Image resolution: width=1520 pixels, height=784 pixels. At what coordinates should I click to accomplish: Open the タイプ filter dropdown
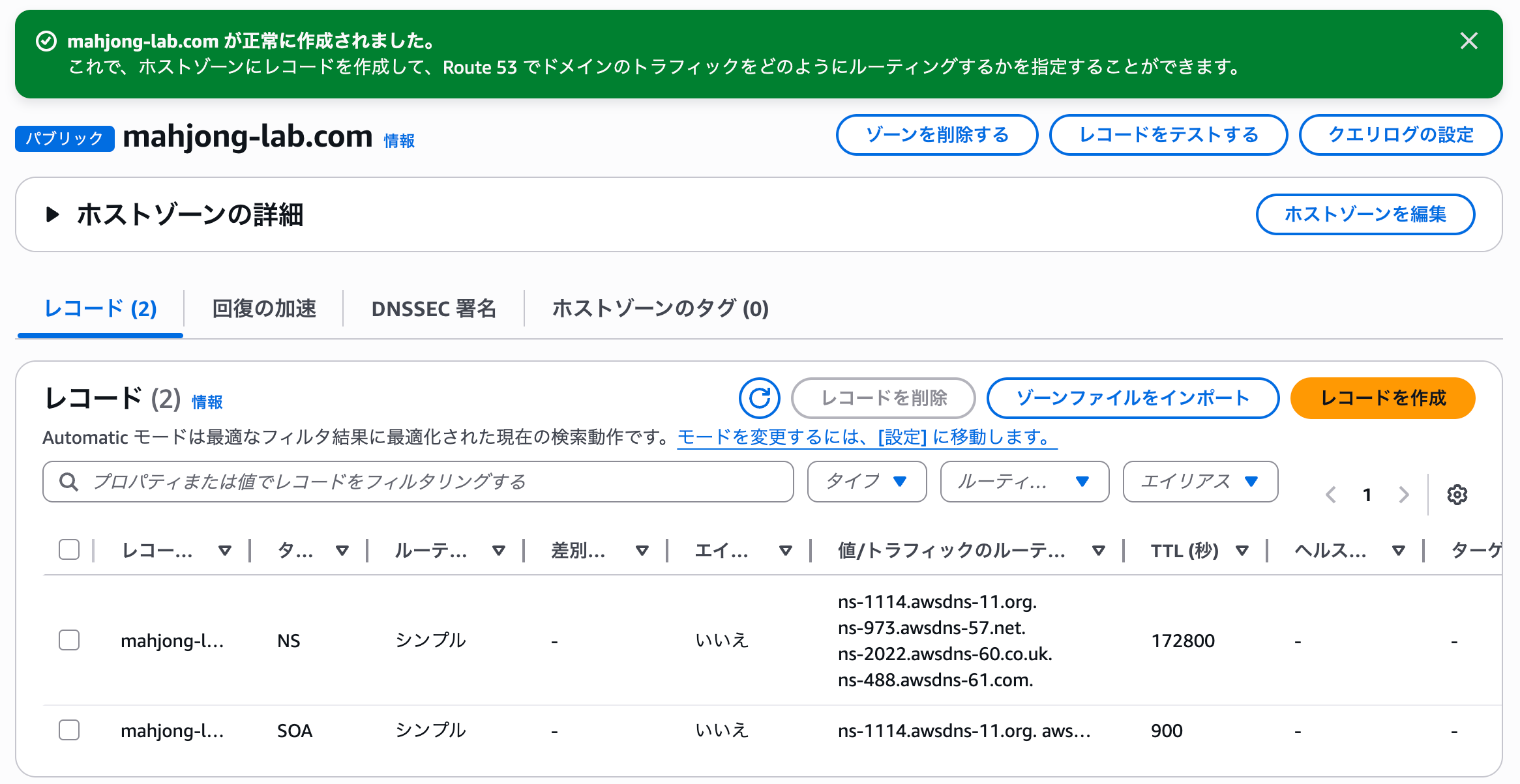866,482
